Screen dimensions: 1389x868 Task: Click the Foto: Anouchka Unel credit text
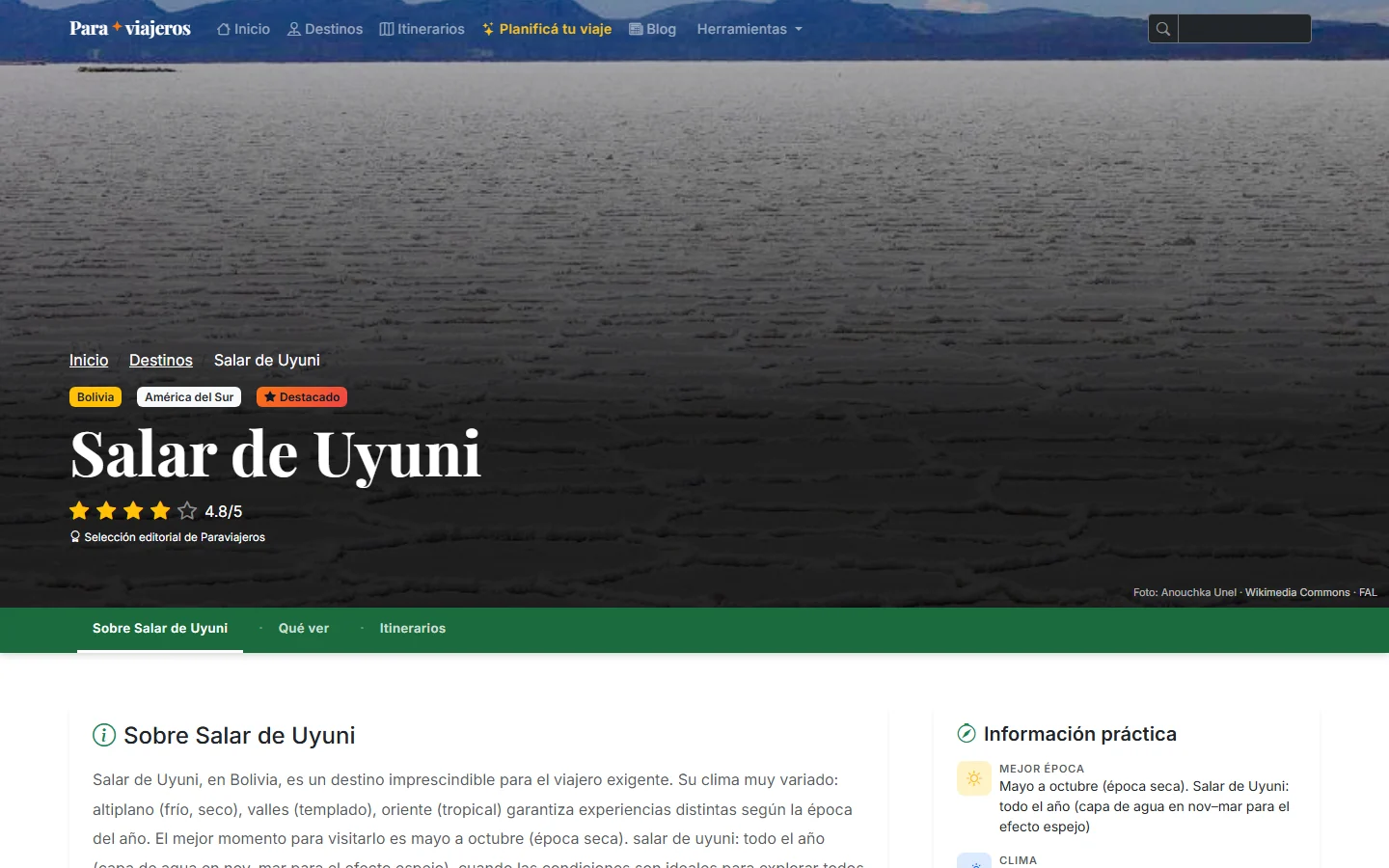(1185, 592)
